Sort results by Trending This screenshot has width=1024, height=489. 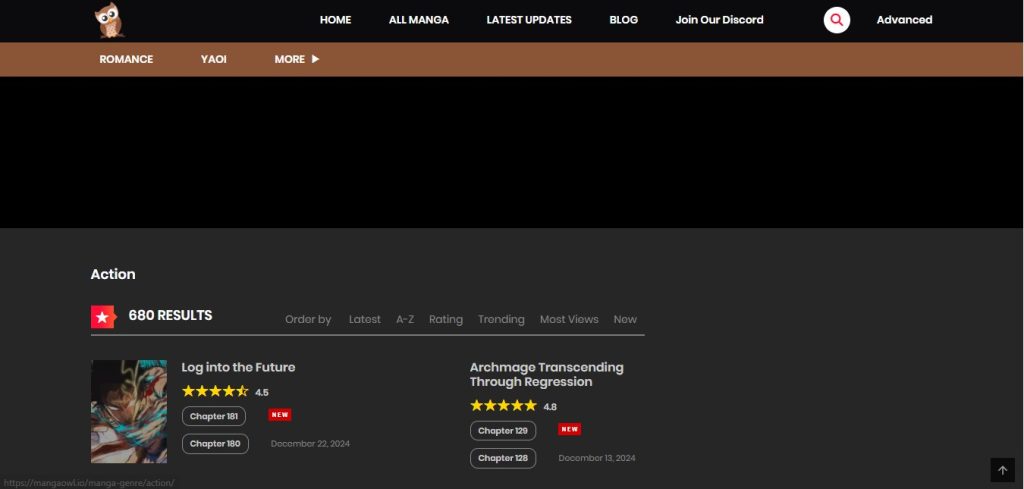501,319
